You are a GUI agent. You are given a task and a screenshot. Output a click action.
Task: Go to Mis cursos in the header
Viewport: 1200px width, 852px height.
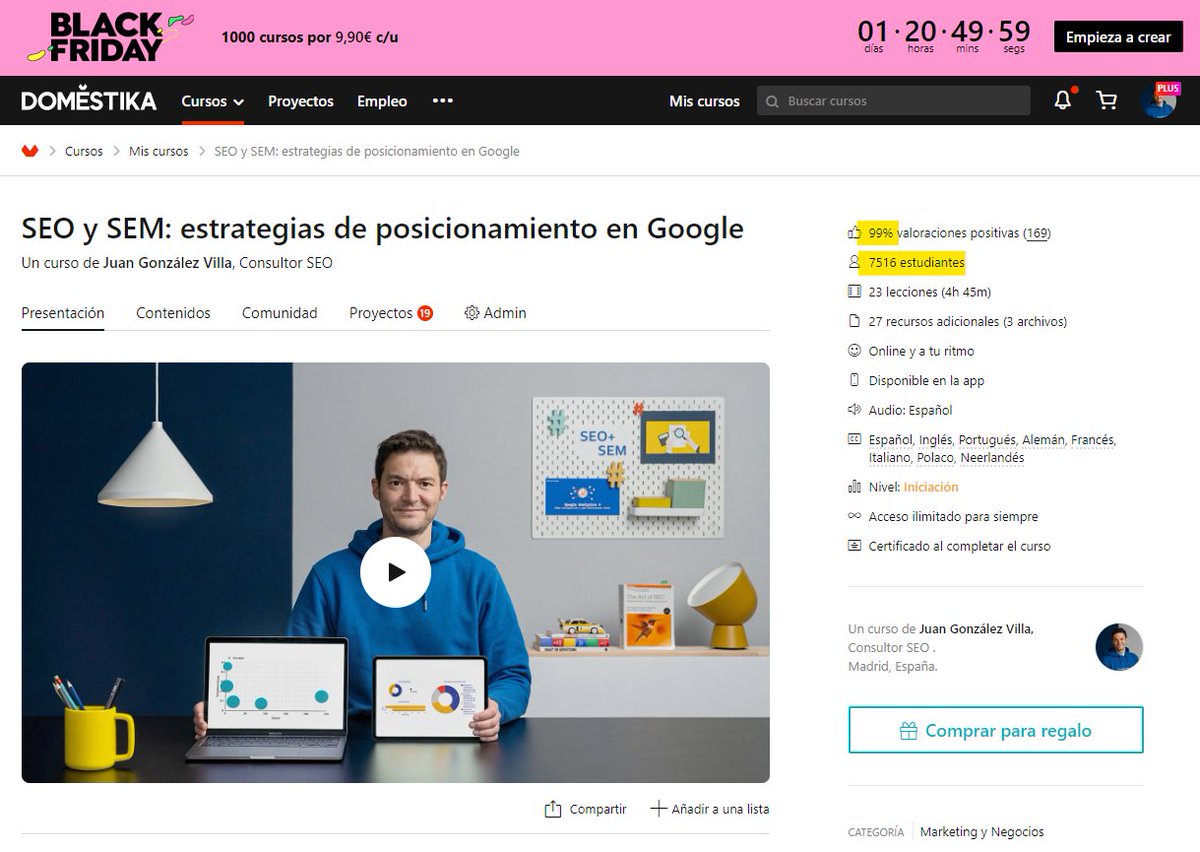click(x=704, y=101)
